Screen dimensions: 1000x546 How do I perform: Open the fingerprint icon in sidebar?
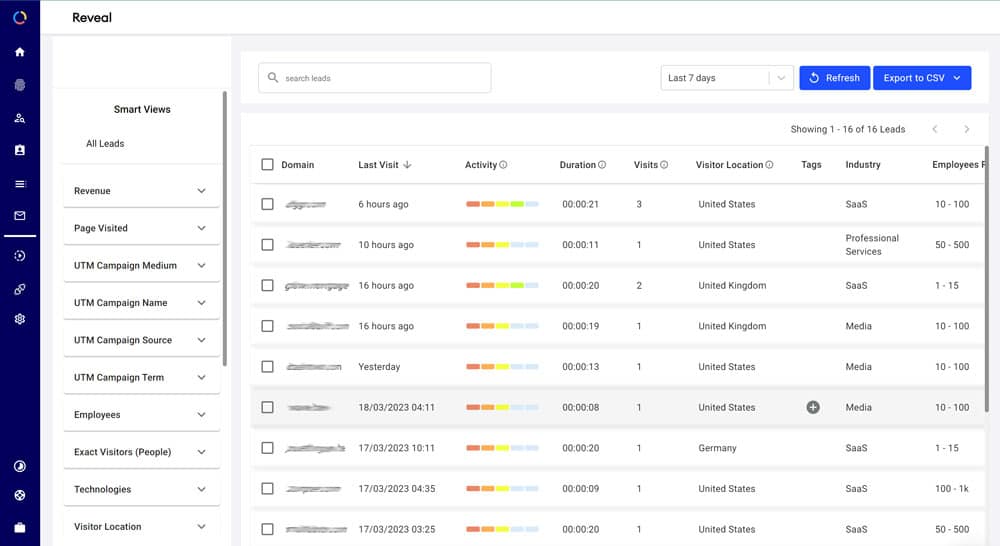point(19,85)
